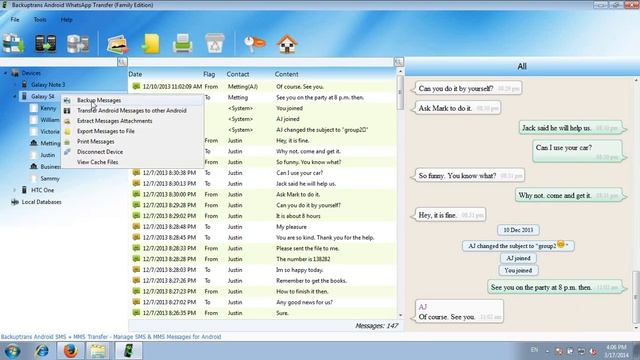Screen dimensions: 640x360
Task: Open the Windows Start menu
Action: coord(13,351)
